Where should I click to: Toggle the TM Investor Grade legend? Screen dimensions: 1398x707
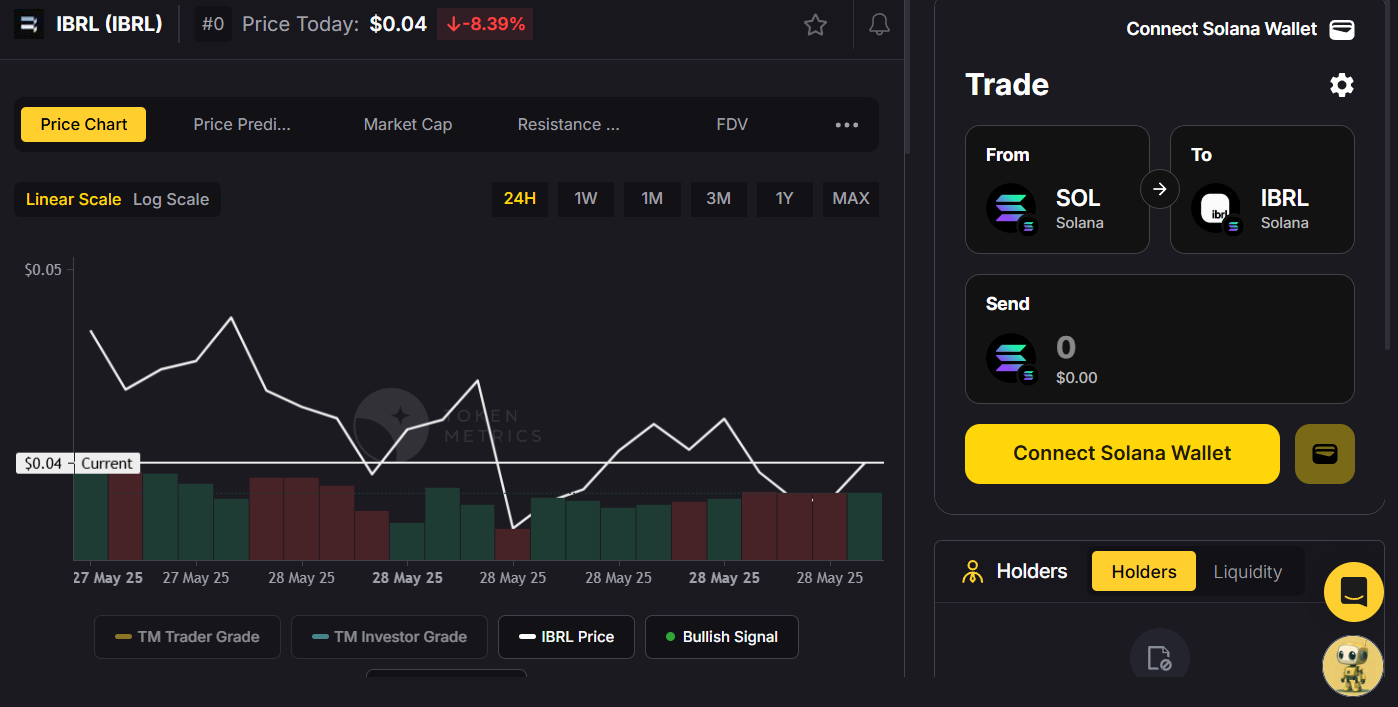(389, 637)
